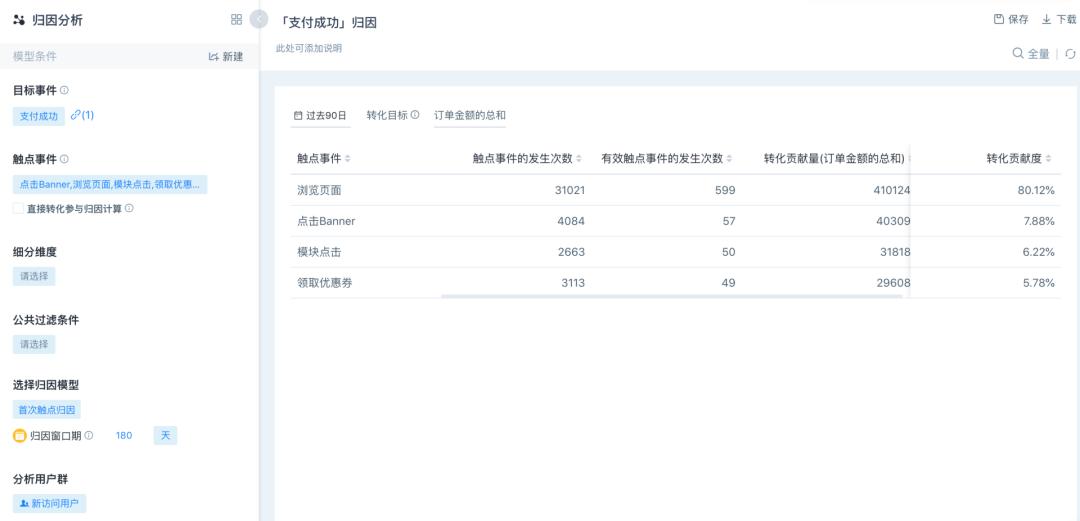Open the linked property (1) link icon
The width and height of the screenshot is (1080, 521).
82,115
